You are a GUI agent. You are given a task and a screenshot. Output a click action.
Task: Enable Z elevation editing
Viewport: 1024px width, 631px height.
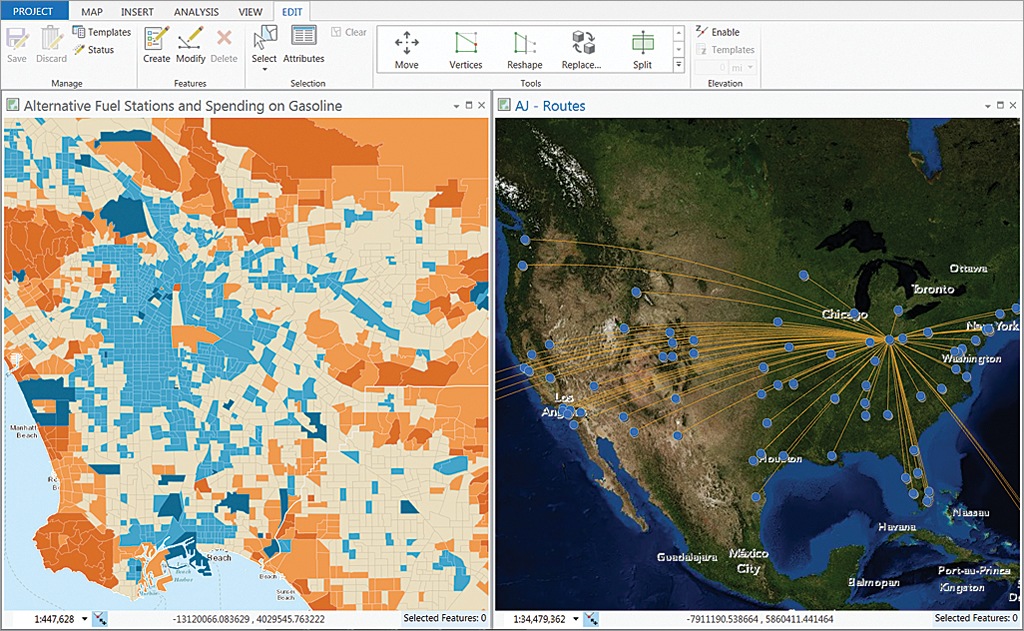click(718, 32)
